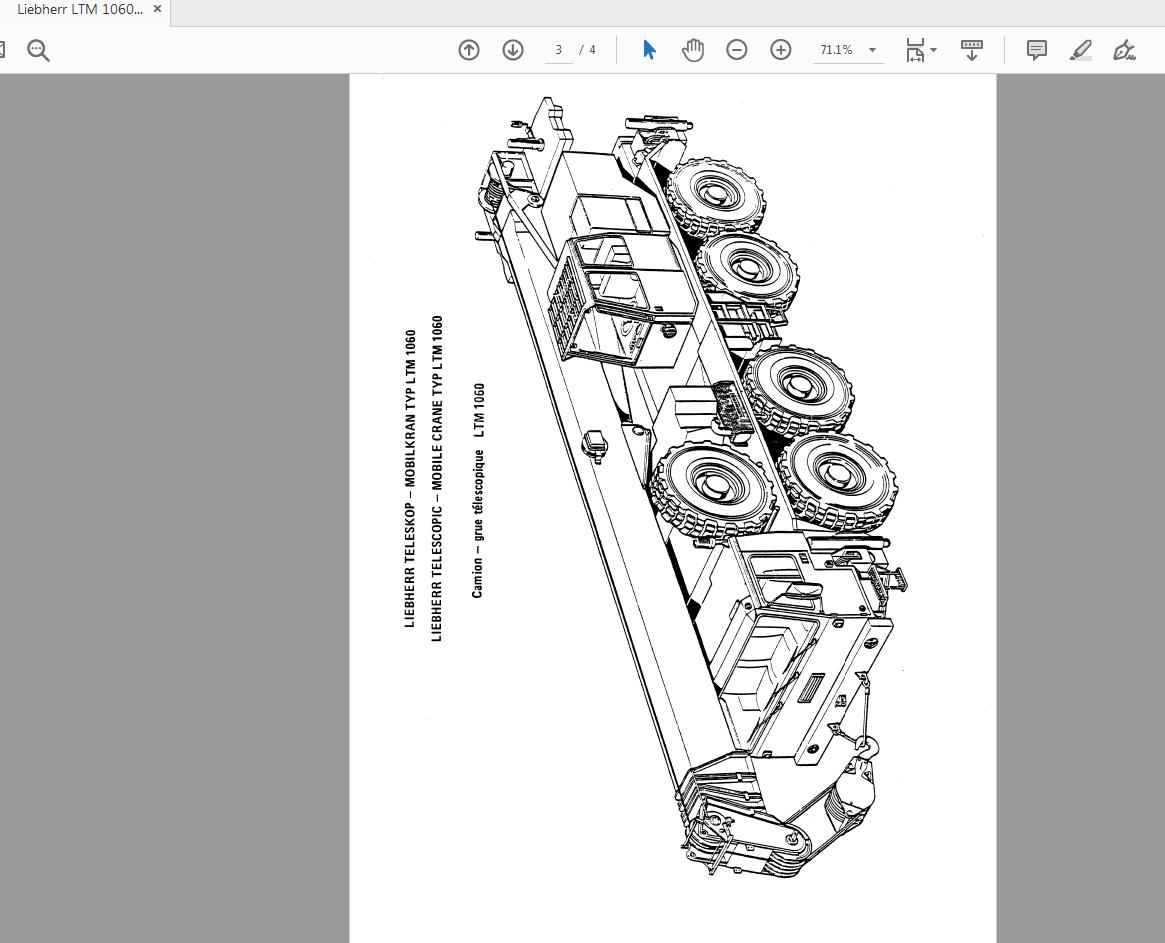Click the zoom percentage value 71.1%
This screenshot has height=943, width=1165.
[836, 50]
